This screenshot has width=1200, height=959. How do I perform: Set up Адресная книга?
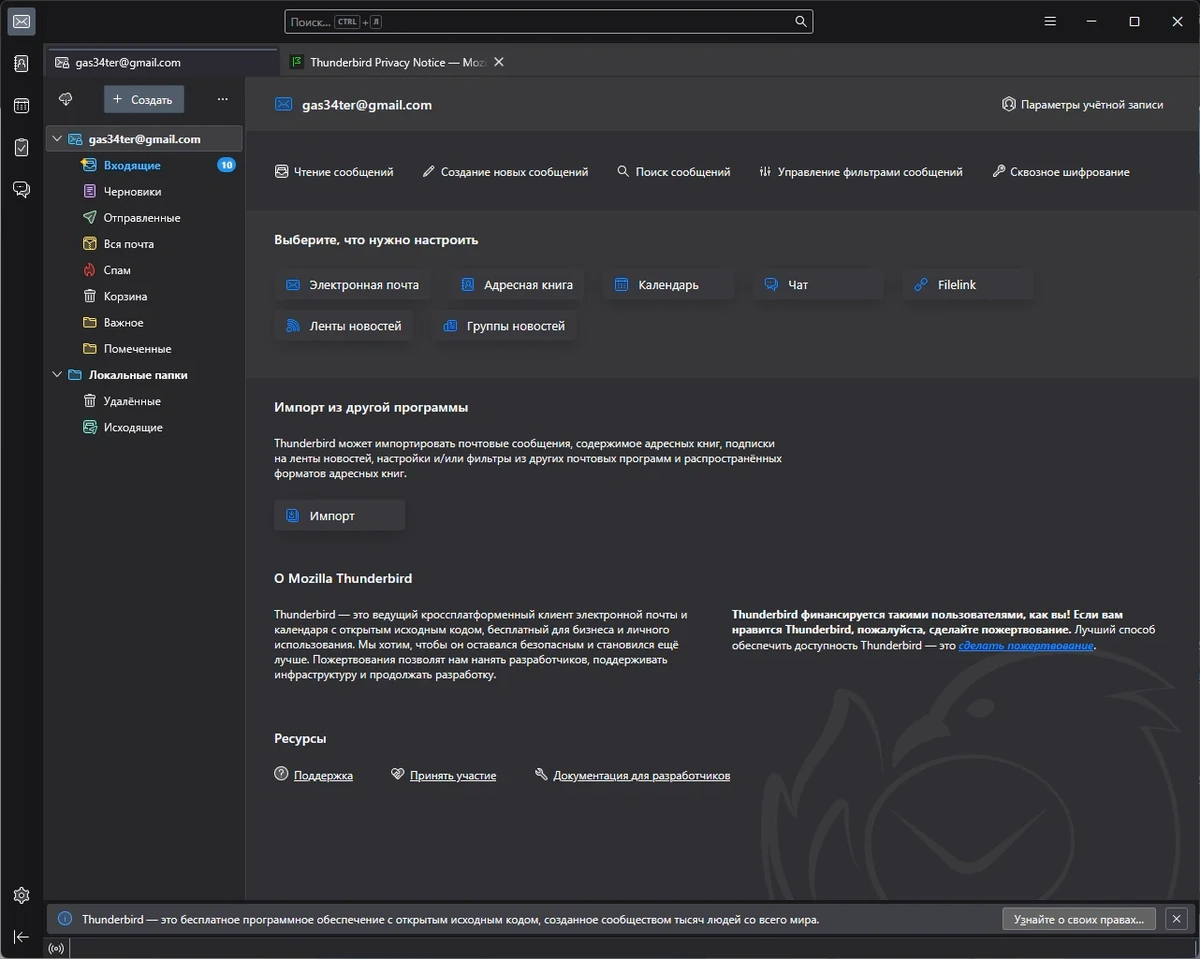point(517,285)
